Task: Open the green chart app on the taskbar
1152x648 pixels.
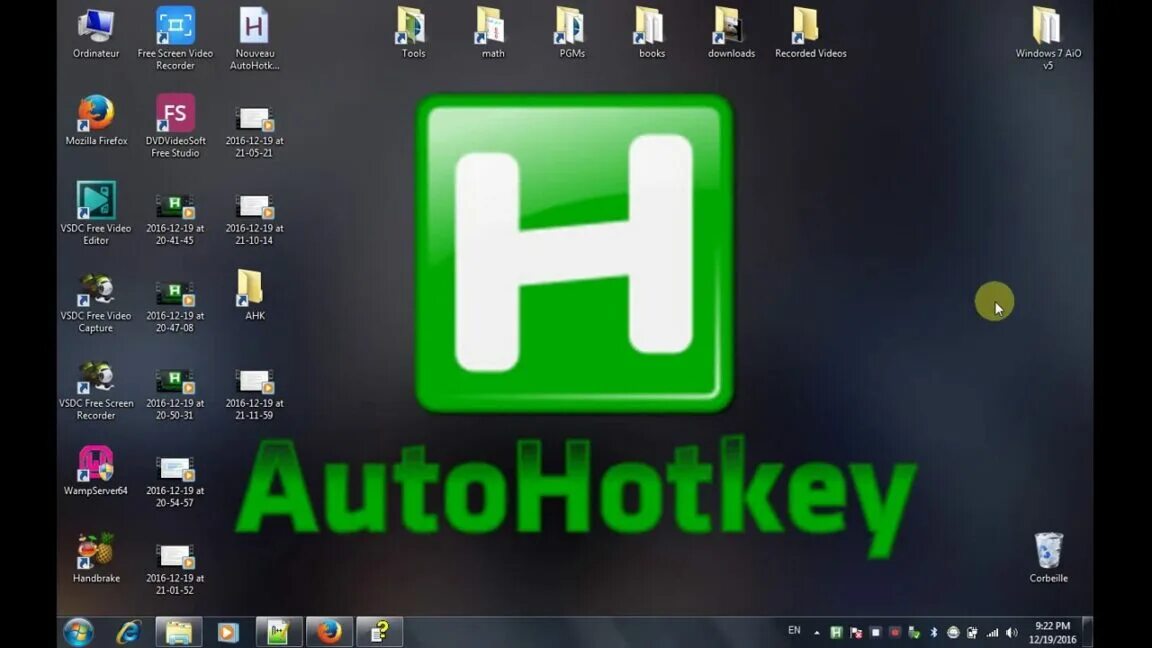Action: coord(278,632)
